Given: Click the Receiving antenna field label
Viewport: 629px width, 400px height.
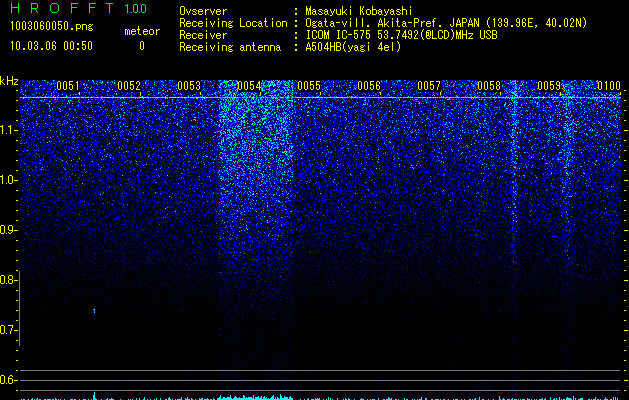Looking at the screenshot, I should pyautogui.click(x=230, y=47).
